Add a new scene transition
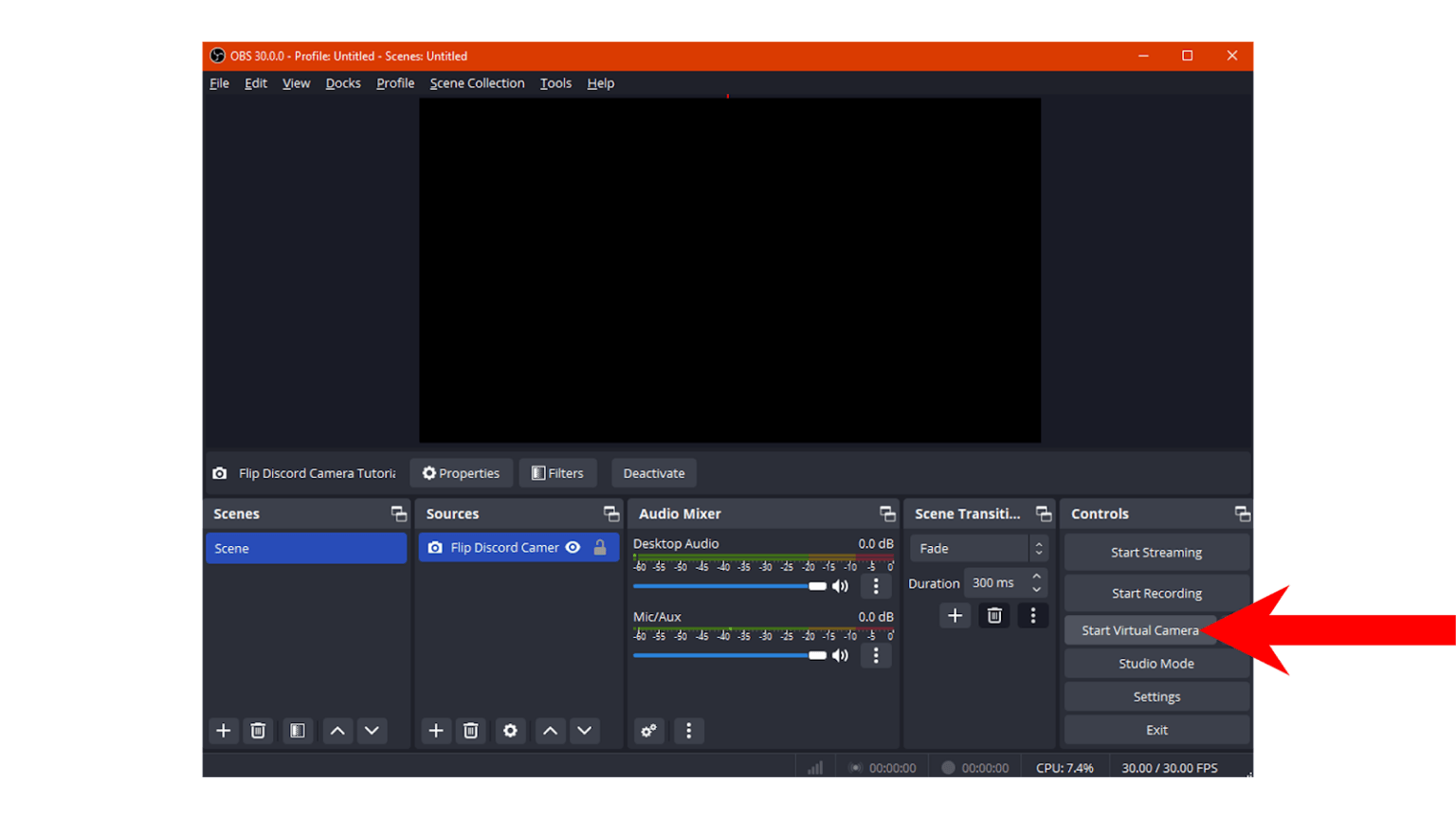This screenshot has width=1456, height=819. point(955,615)
